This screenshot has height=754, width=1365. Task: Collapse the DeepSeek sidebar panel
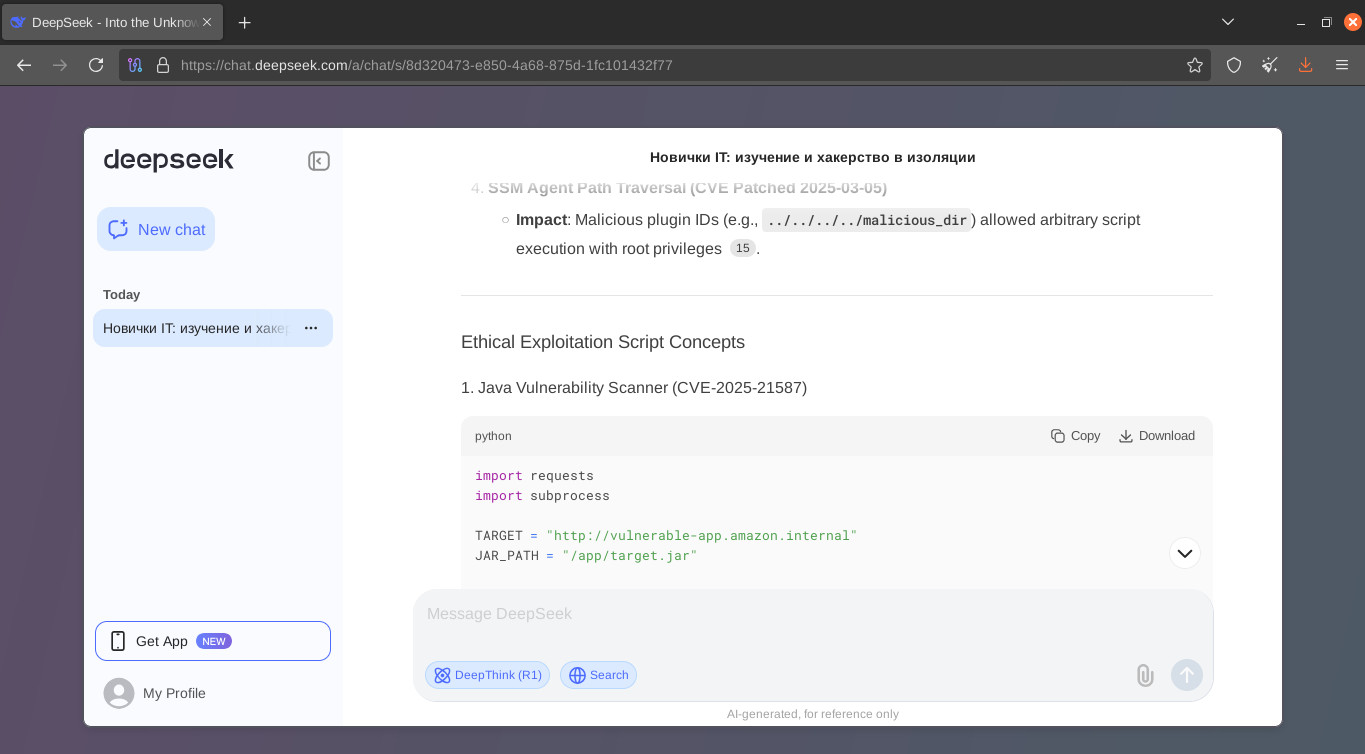[319, 161]
